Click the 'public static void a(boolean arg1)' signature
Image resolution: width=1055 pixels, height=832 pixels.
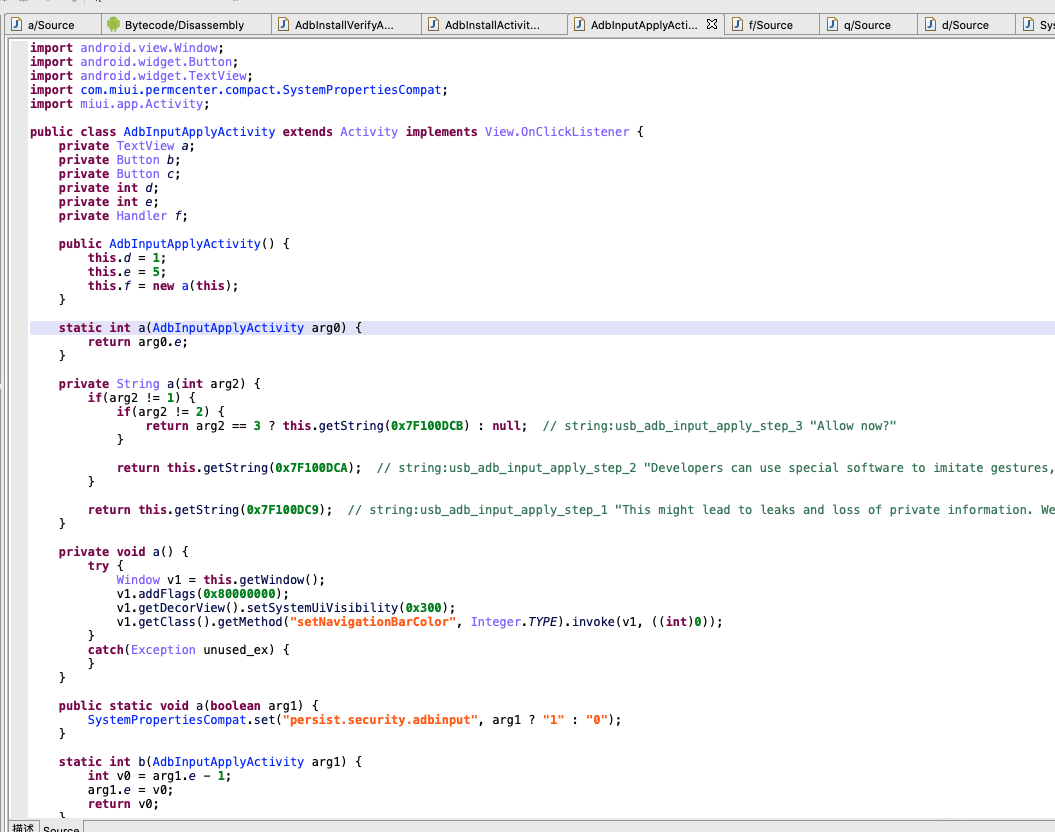coord(188,706)
